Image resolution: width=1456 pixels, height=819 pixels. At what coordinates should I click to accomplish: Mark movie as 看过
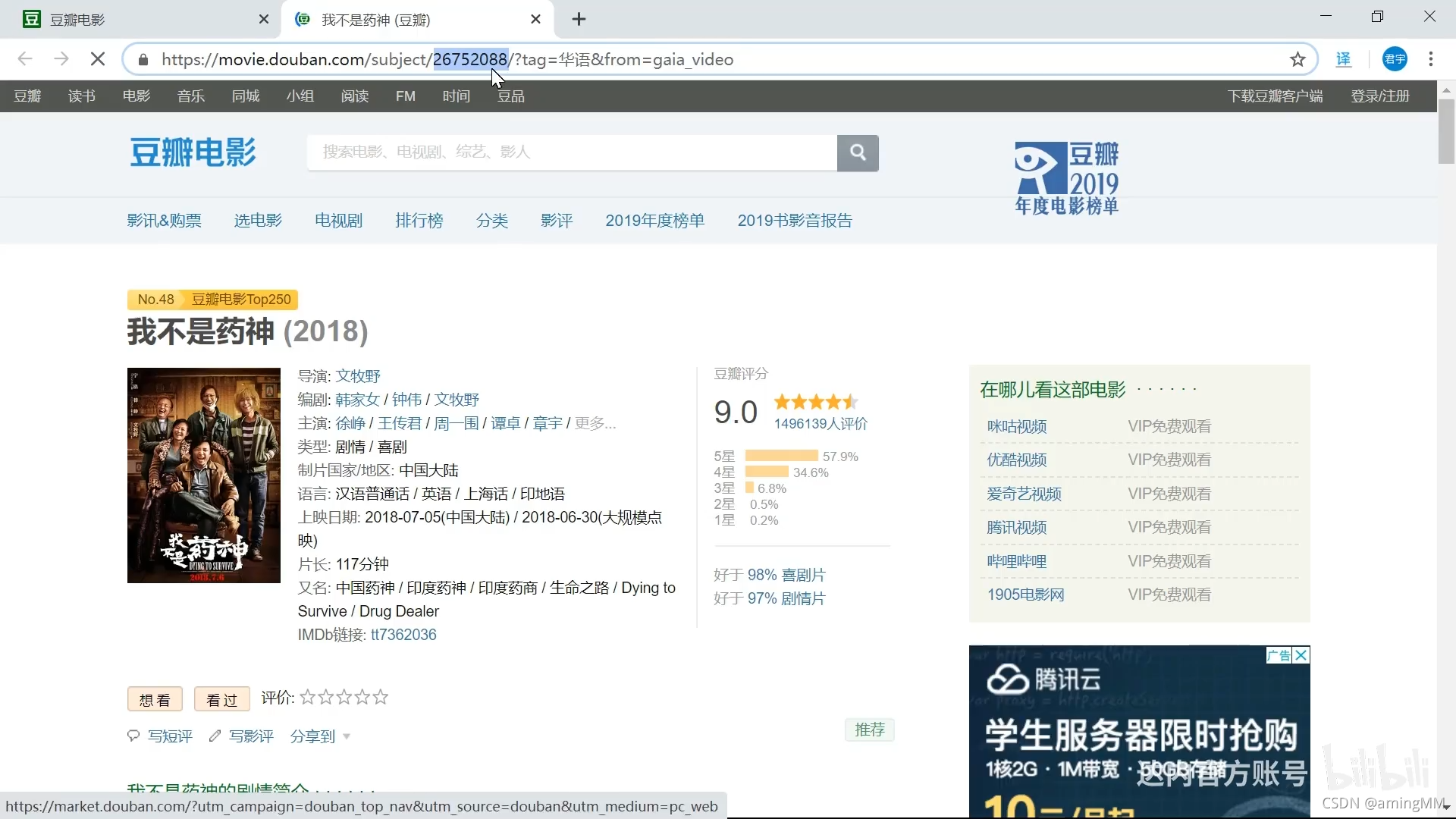(221, 700)
